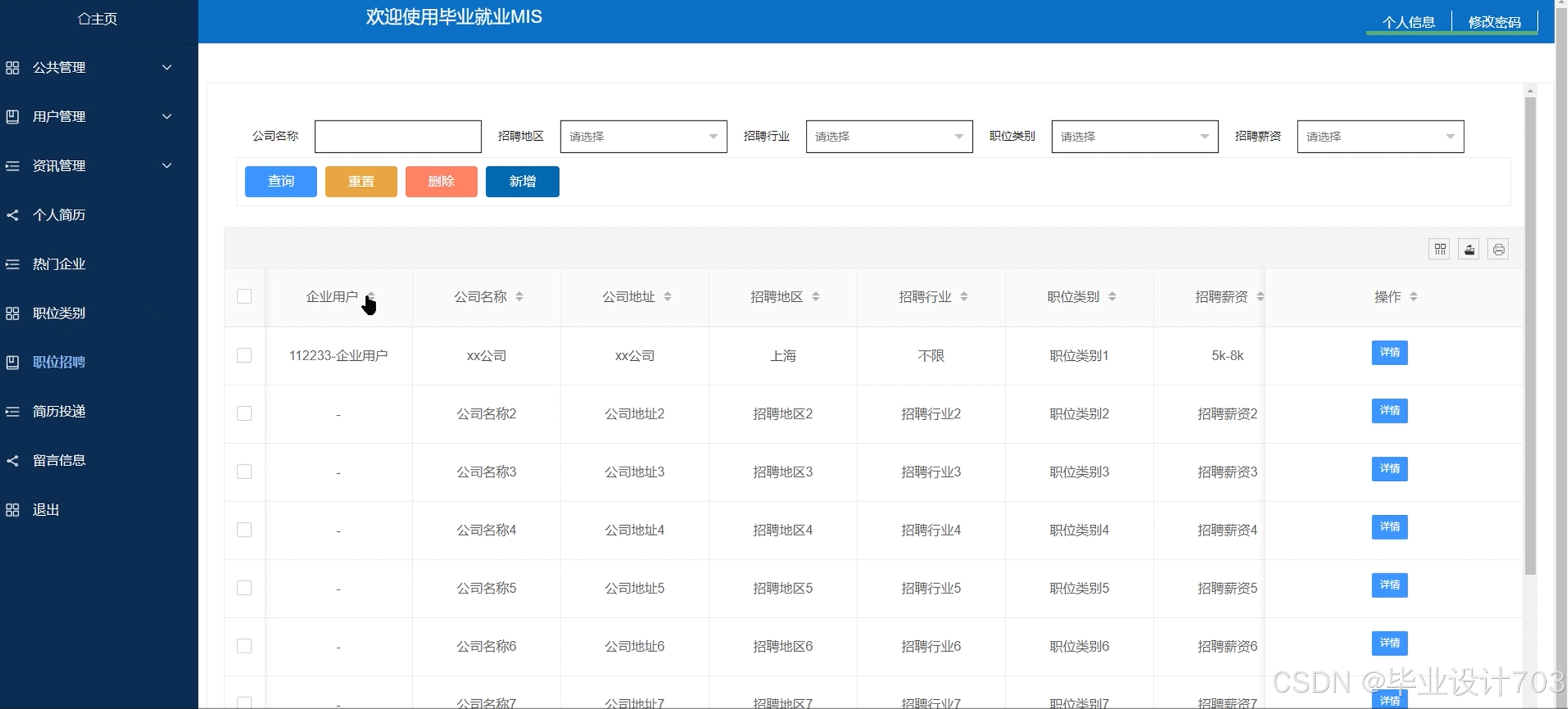Click 详情 button for 公司名称2 row
The image size is (1568, 709).
click(x=1389, y=411)
